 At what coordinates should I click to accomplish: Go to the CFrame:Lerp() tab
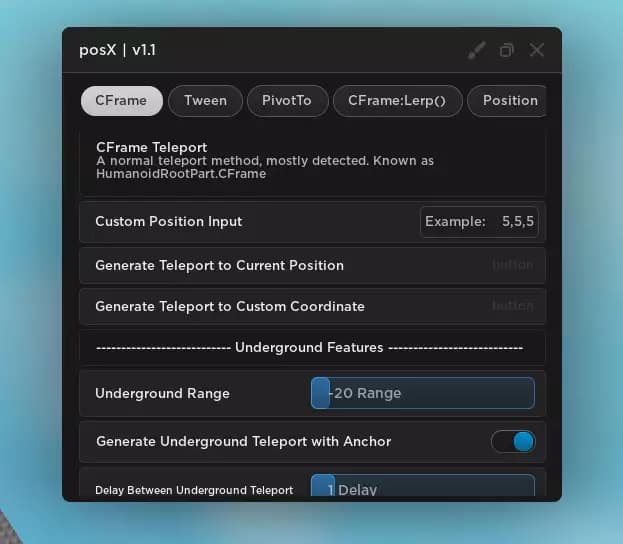(x=398, y=100)
